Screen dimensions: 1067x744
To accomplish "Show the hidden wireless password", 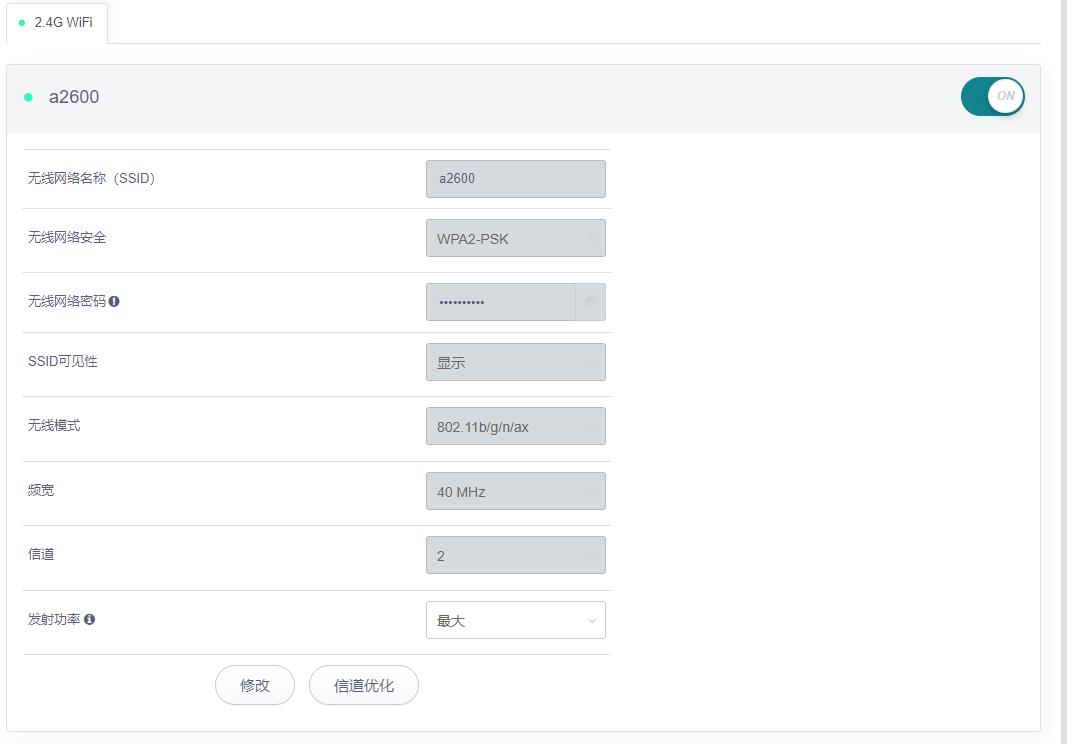I will (590, 301).
